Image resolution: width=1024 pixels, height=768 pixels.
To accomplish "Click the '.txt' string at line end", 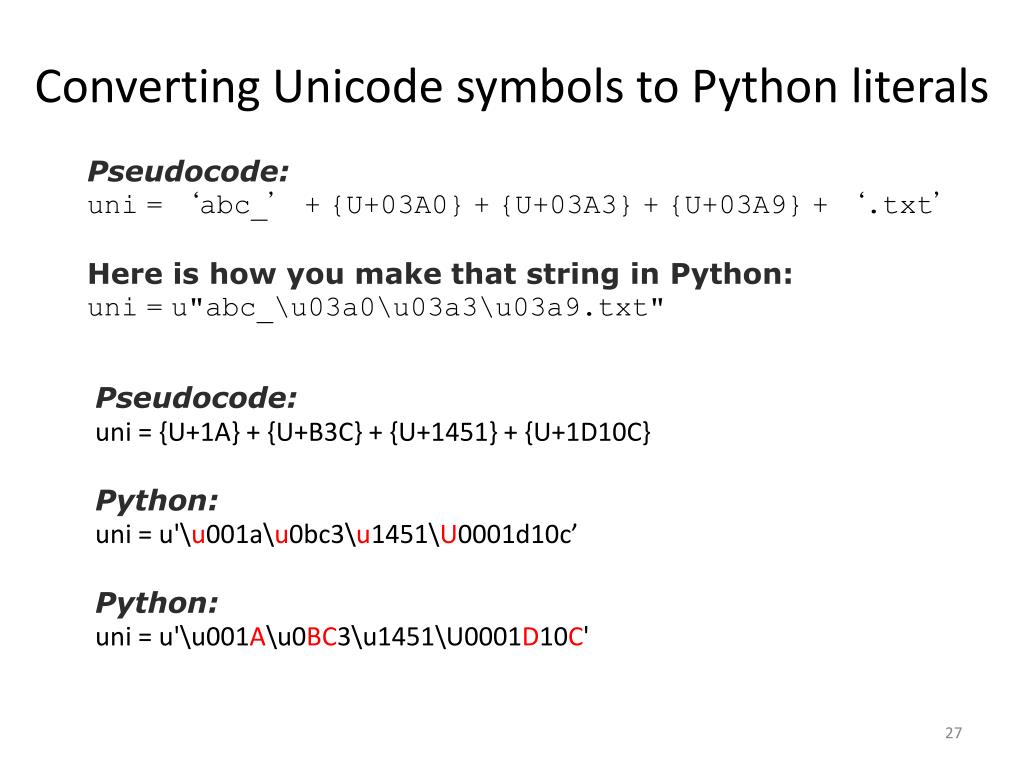I will 899,204.
